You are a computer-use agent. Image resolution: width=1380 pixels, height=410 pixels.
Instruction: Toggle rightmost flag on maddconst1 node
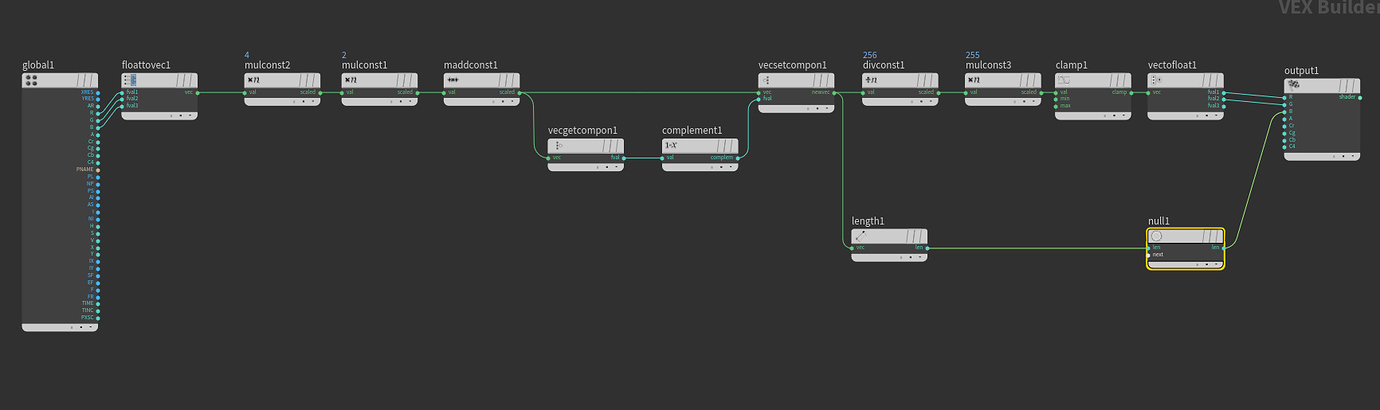click(x=514, y=80)
